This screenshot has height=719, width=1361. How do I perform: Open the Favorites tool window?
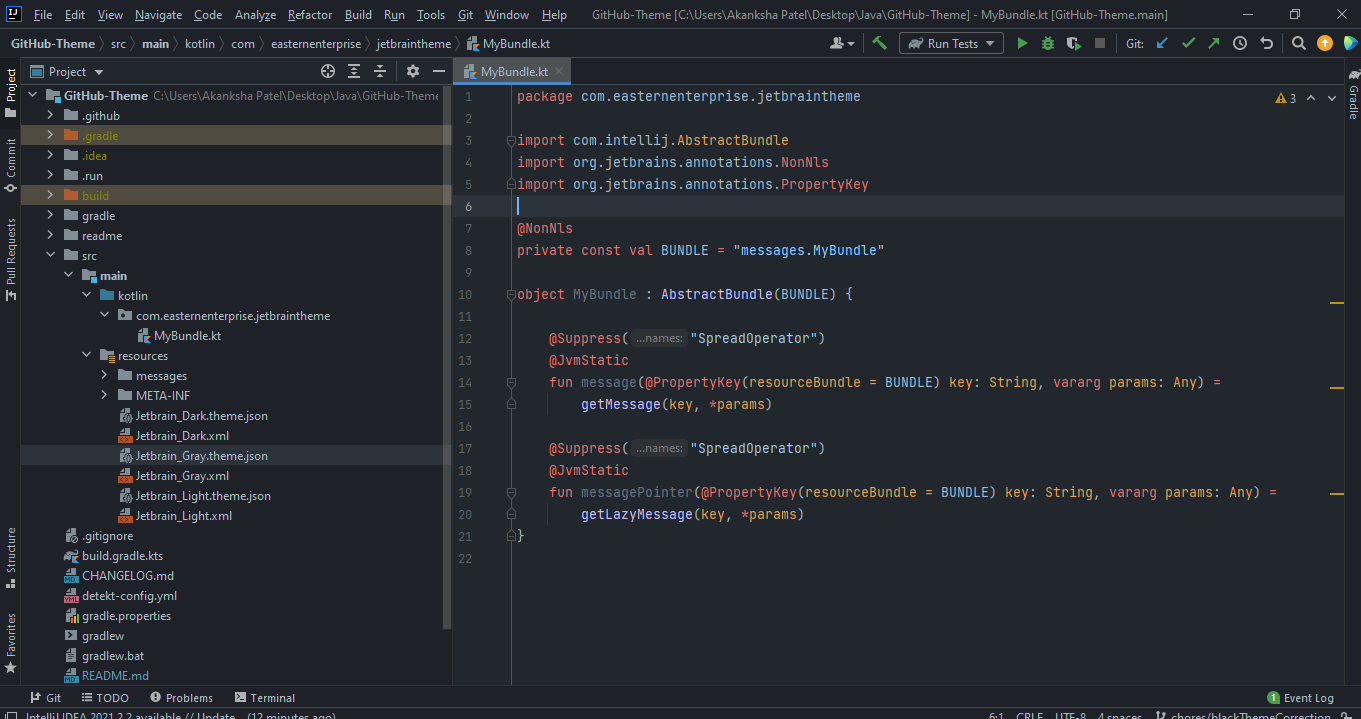(10, 642)
